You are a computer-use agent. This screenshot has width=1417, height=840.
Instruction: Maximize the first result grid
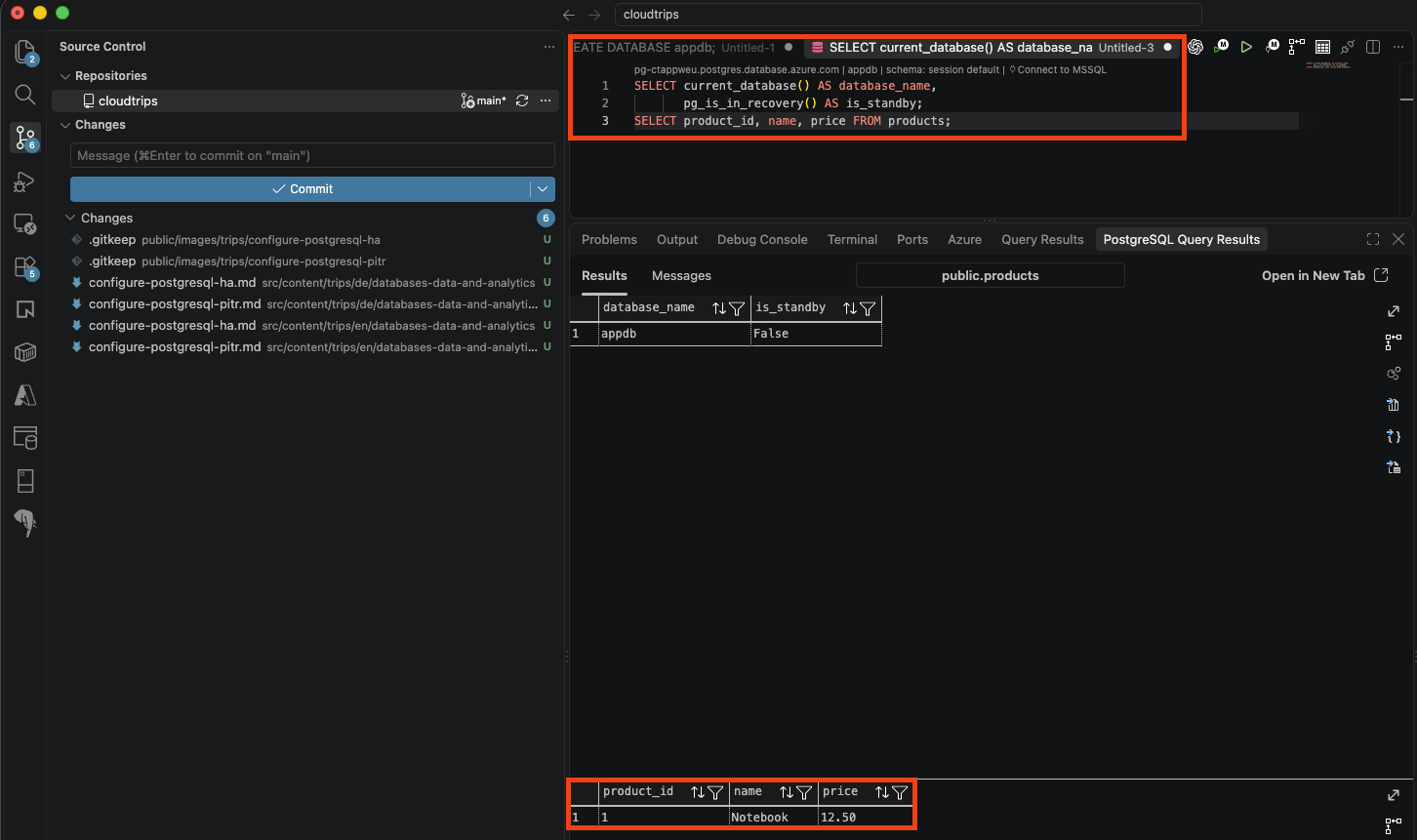[x=1394, y=311]
